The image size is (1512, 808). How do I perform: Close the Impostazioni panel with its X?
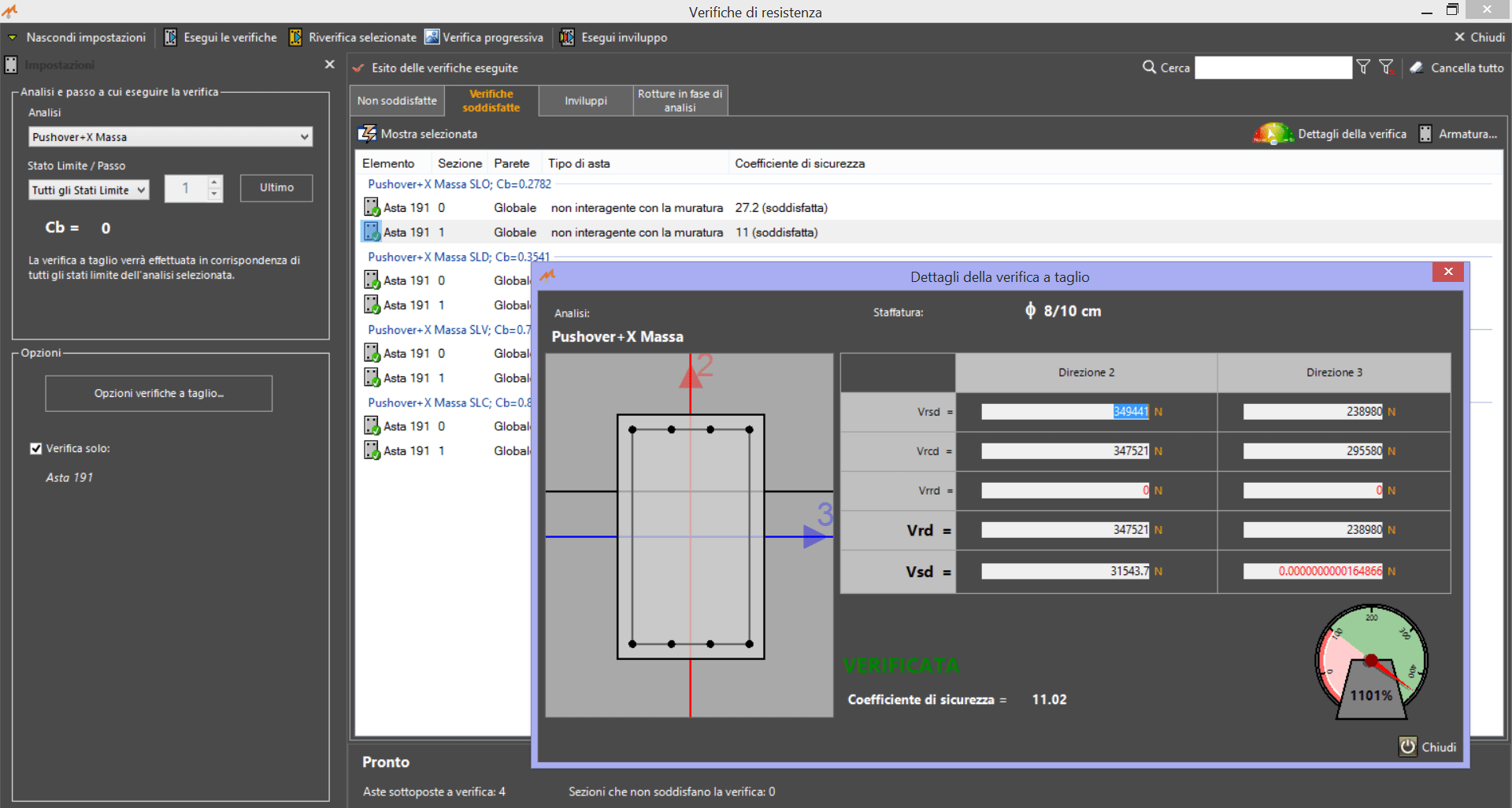(329, 65)
